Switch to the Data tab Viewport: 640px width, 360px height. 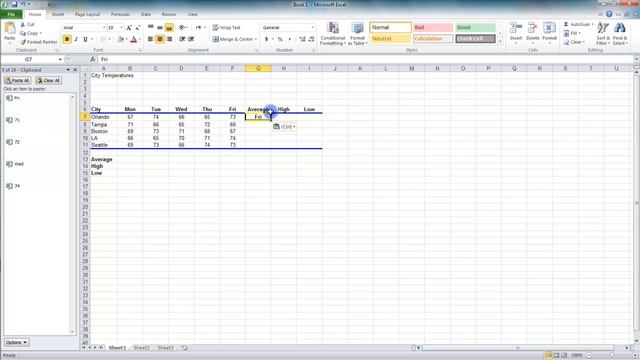coord(146,14)
